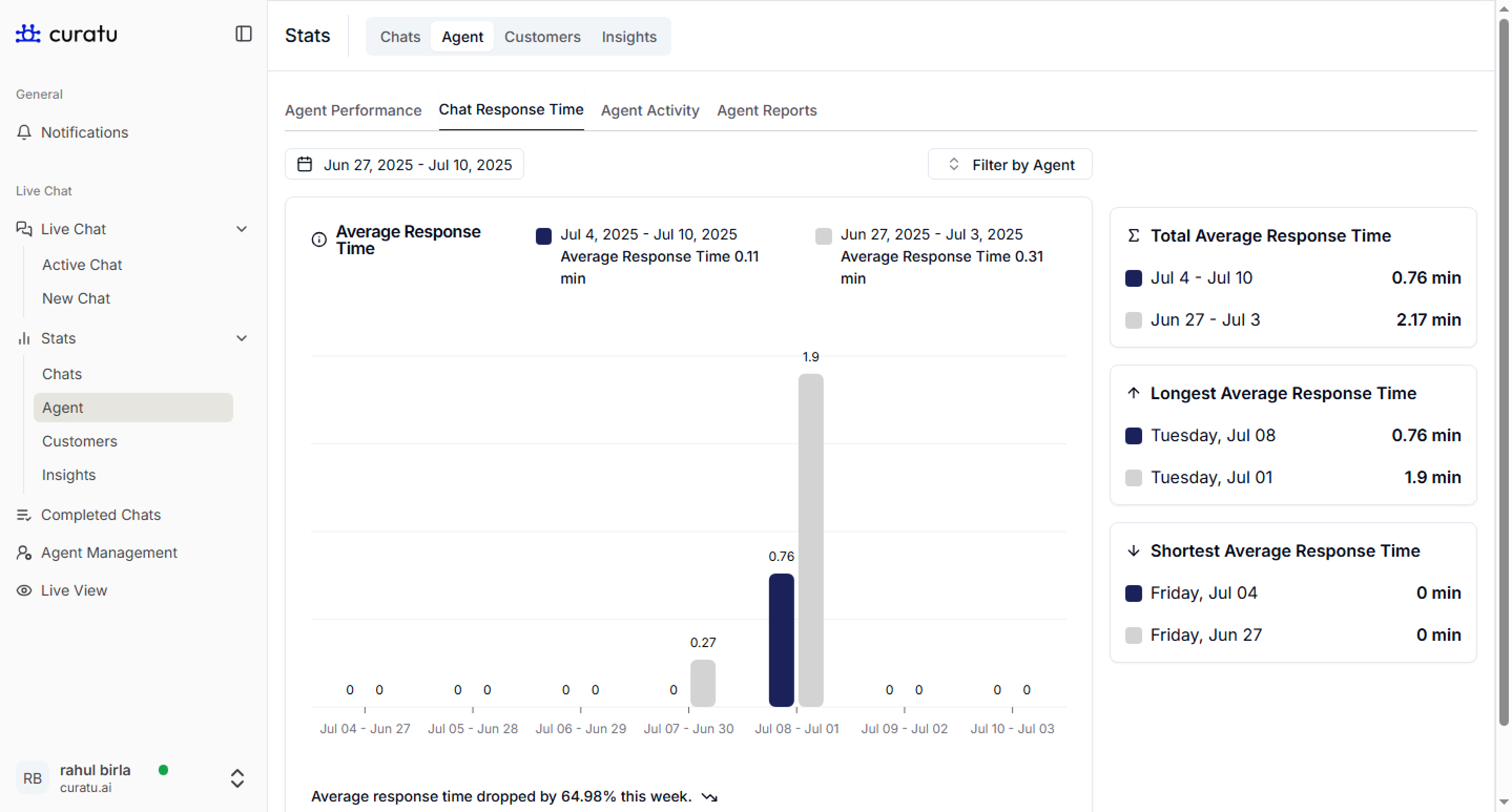
Task: Switch to the Agent Activity tab
Action: coord(650,110)
